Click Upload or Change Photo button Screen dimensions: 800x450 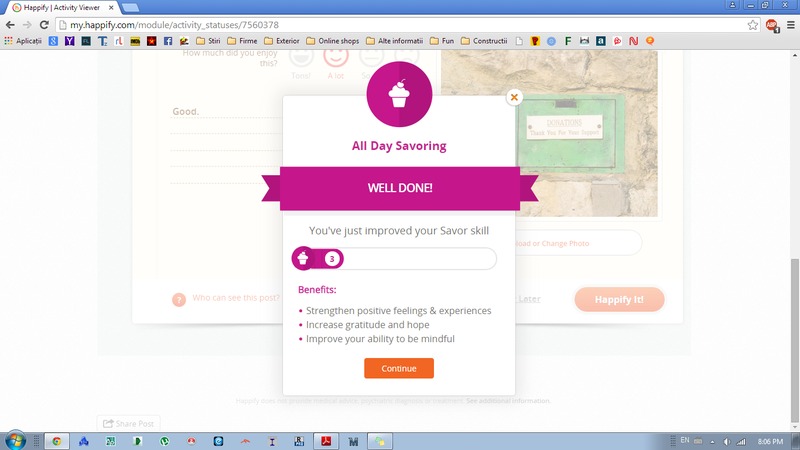tap(552, 243)
